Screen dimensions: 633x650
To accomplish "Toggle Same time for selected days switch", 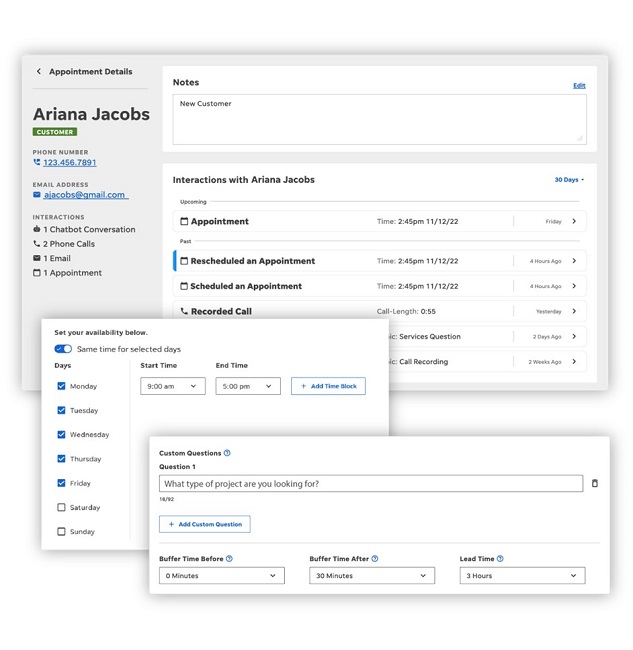I will (63, 349).
